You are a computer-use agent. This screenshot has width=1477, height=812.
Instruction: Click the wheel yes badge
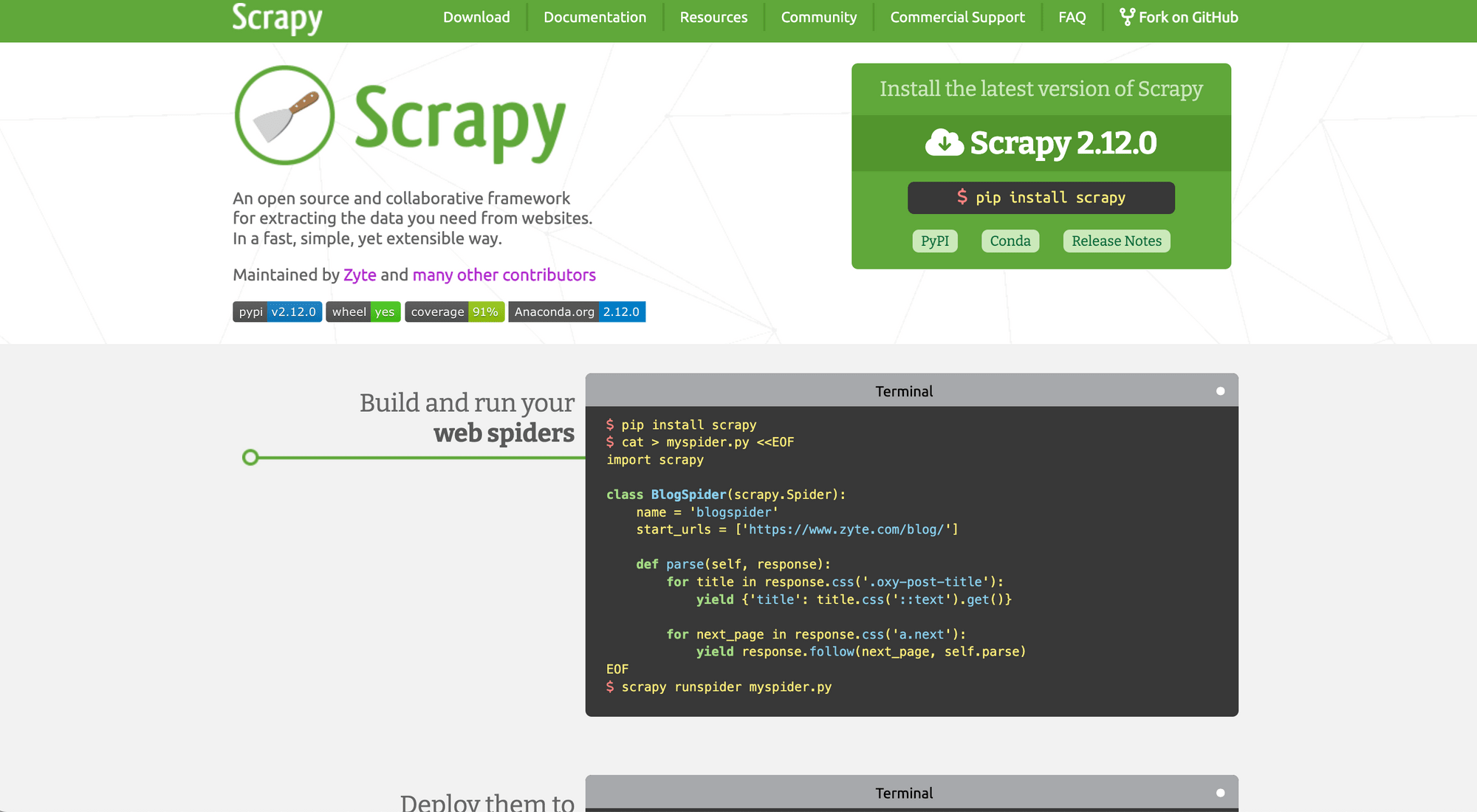363,312
